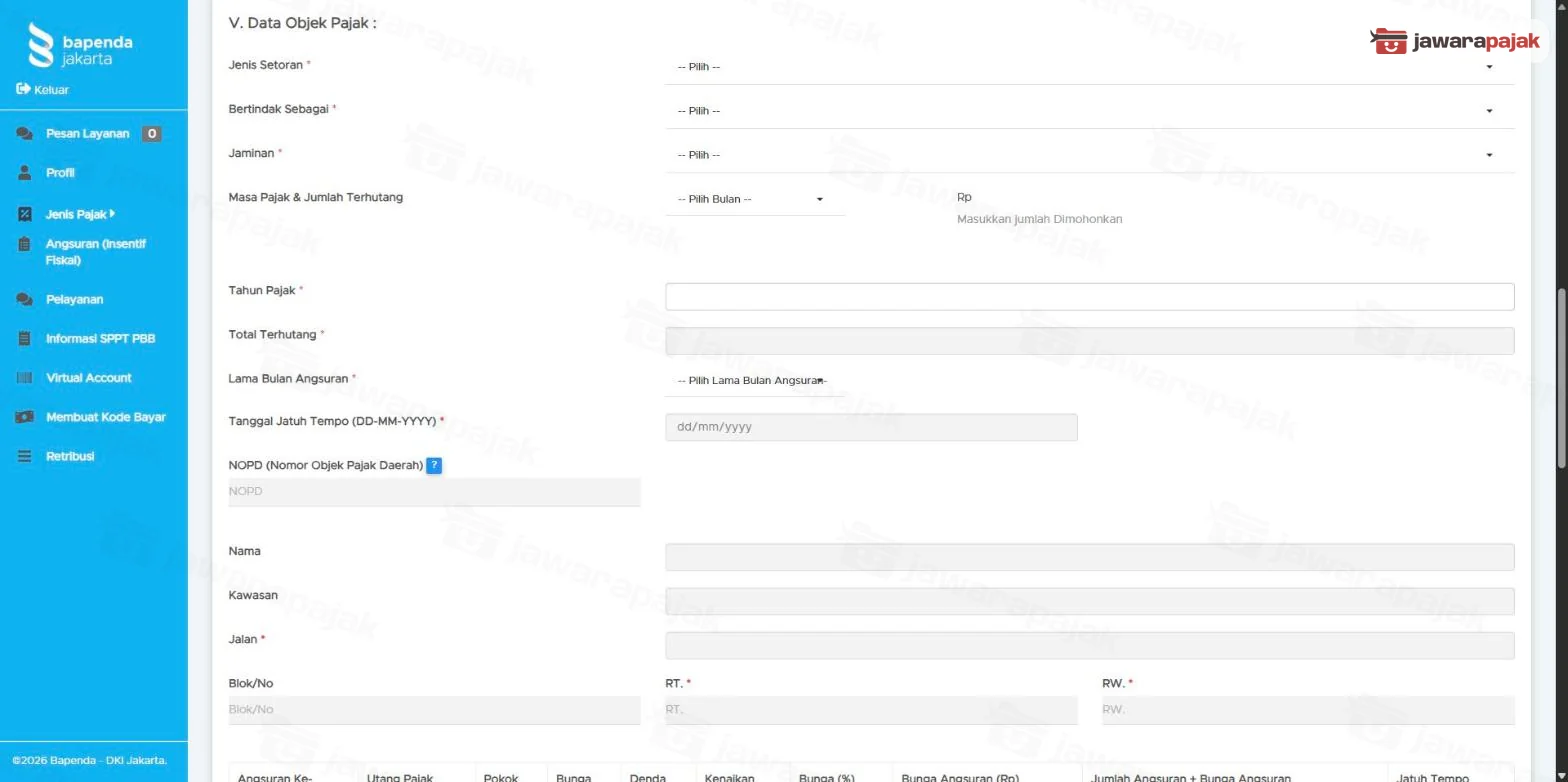Open the Jenis Setoran dropdown
The image size is (1568, 782).
pyautogui.click(x=1089, y=67)
